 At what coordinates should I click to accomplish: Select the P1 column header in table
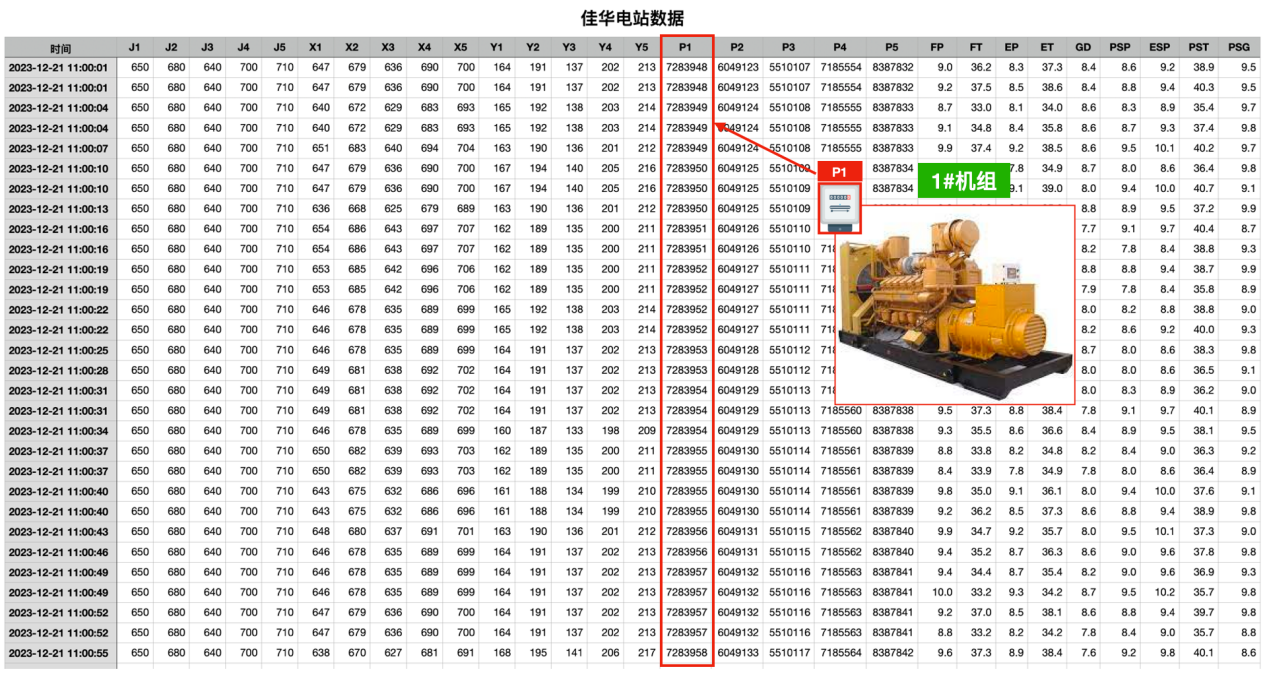[x=686, y=47]
